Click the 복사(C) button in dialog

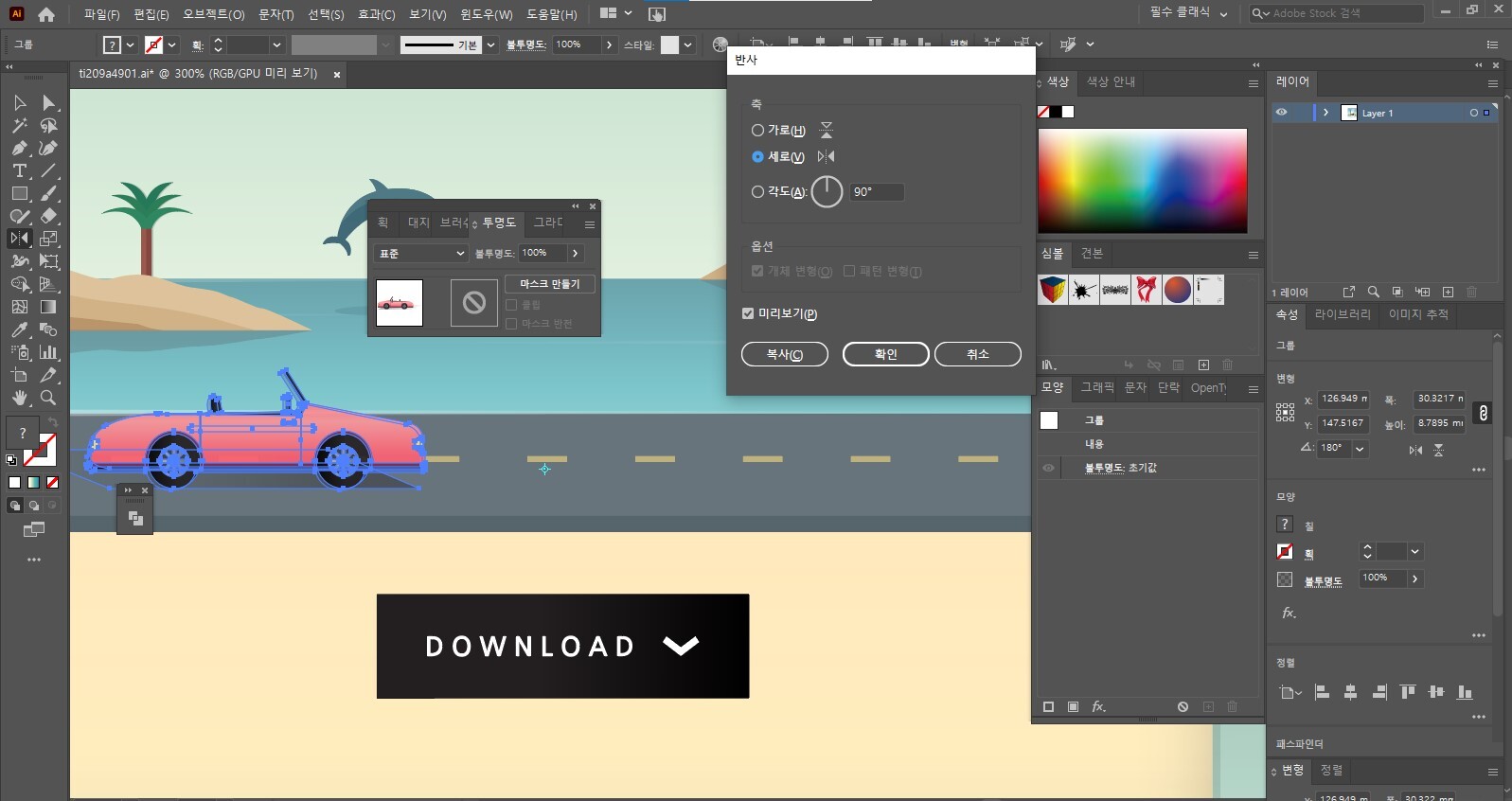point(784,354)
